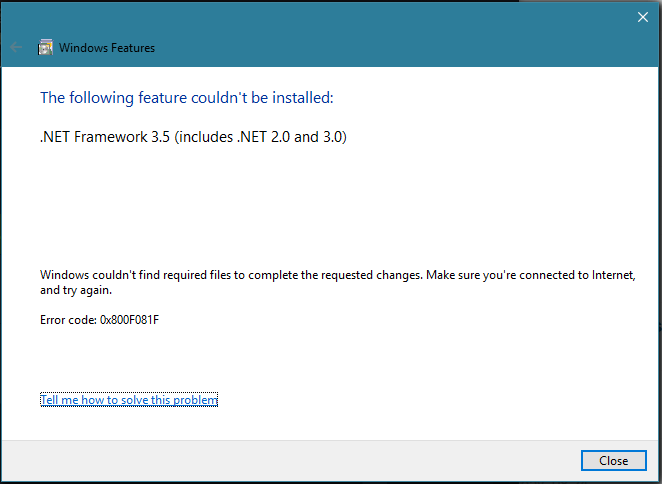Open 'Tell me how to solve this problem'
The image size is (662, 484).
[129, 400]
